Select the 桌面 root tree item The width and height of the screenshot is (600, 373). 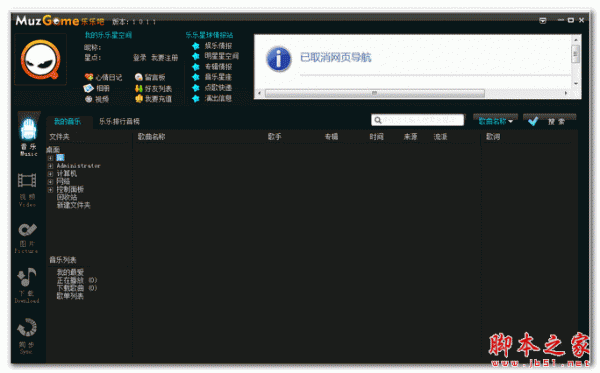(x=53, y=150)
